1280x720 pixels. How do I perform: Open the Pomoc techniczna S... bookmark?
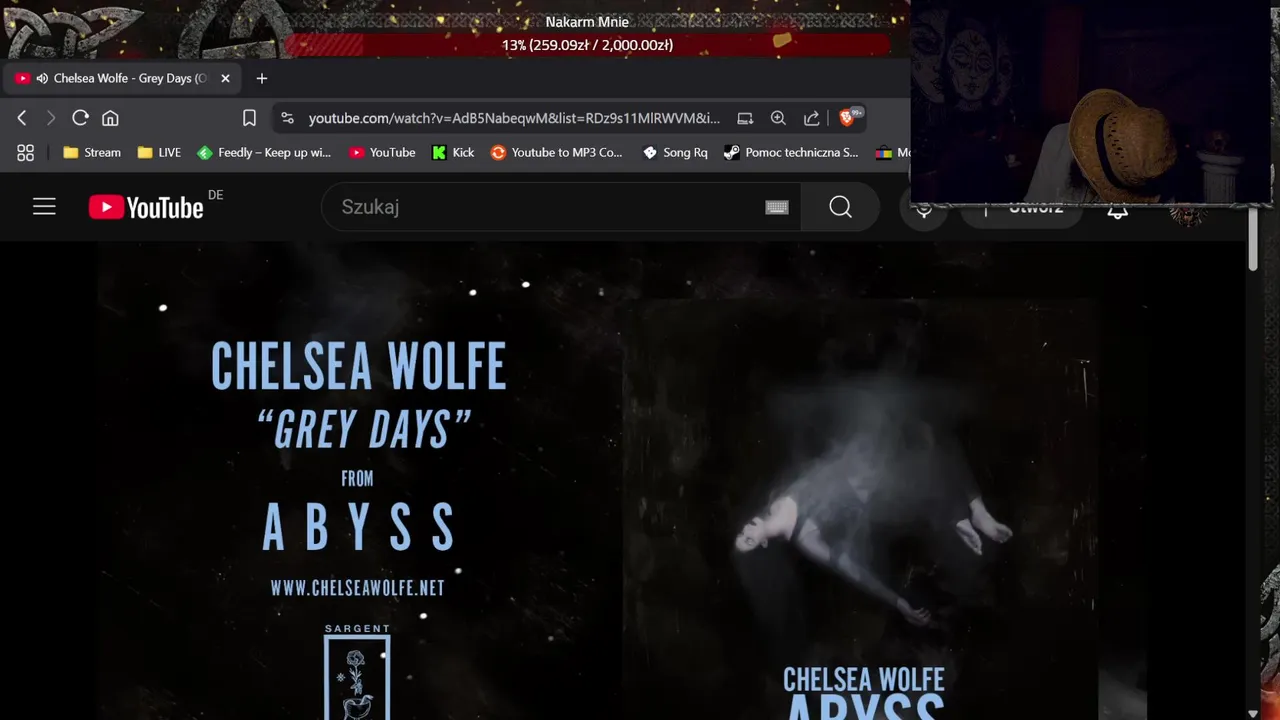[x=791, y=152]
